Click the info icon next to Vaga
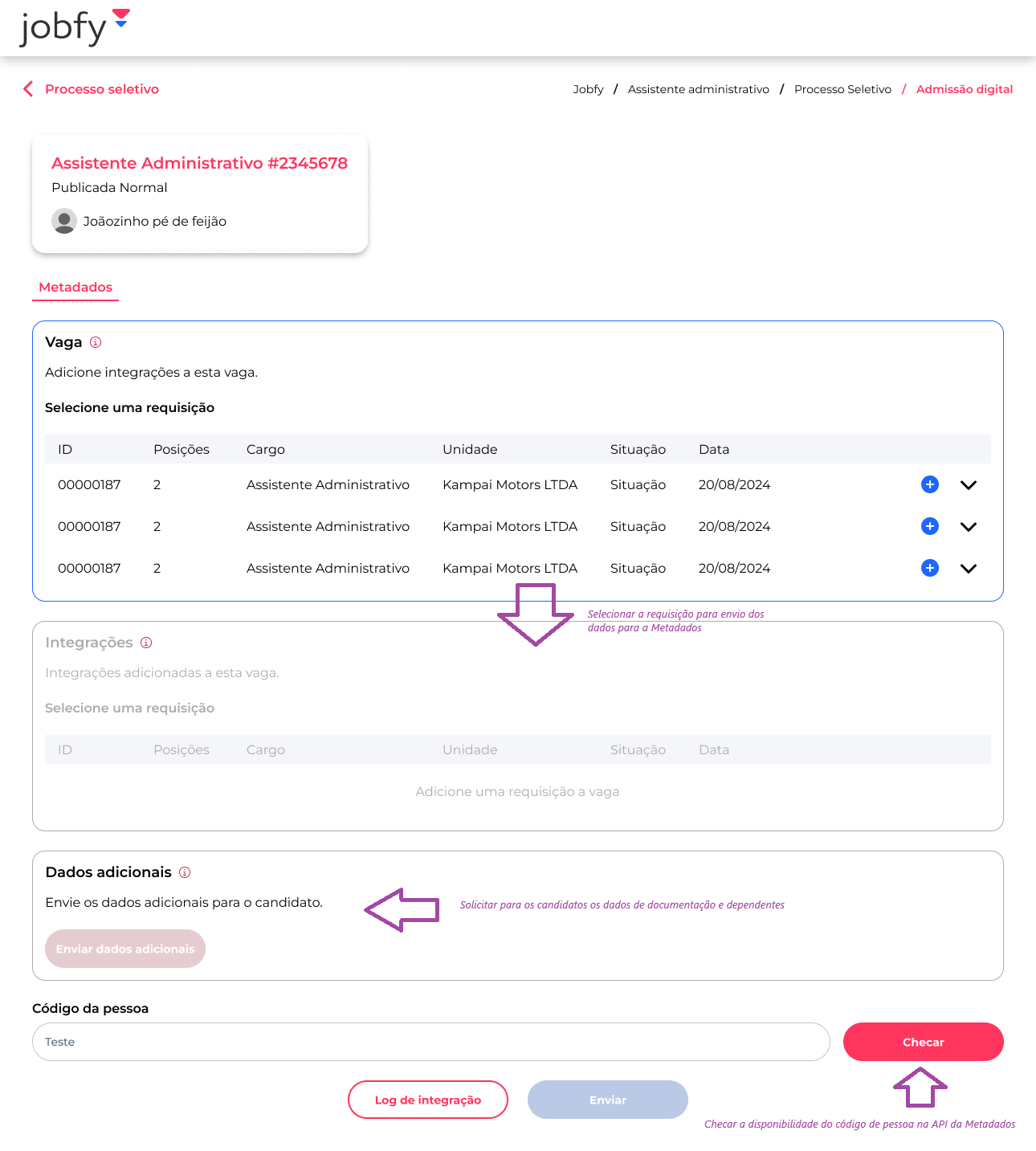This screenshot has height=1151, width=1036. coord(96,342)
